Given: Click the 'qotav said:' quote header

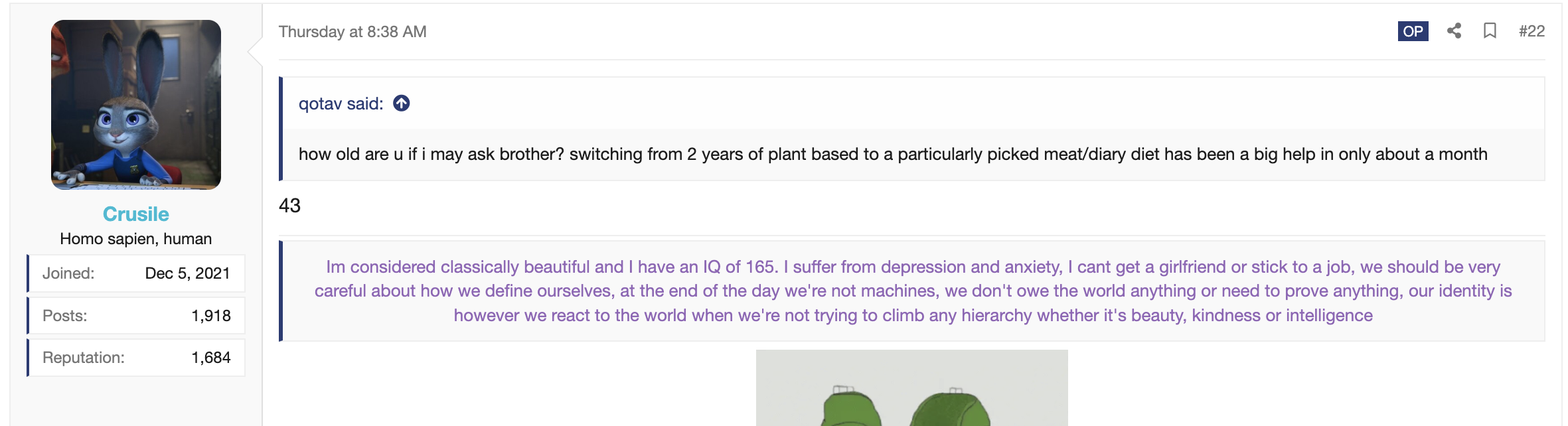Looking at the screenshot, I should point(341,104).
